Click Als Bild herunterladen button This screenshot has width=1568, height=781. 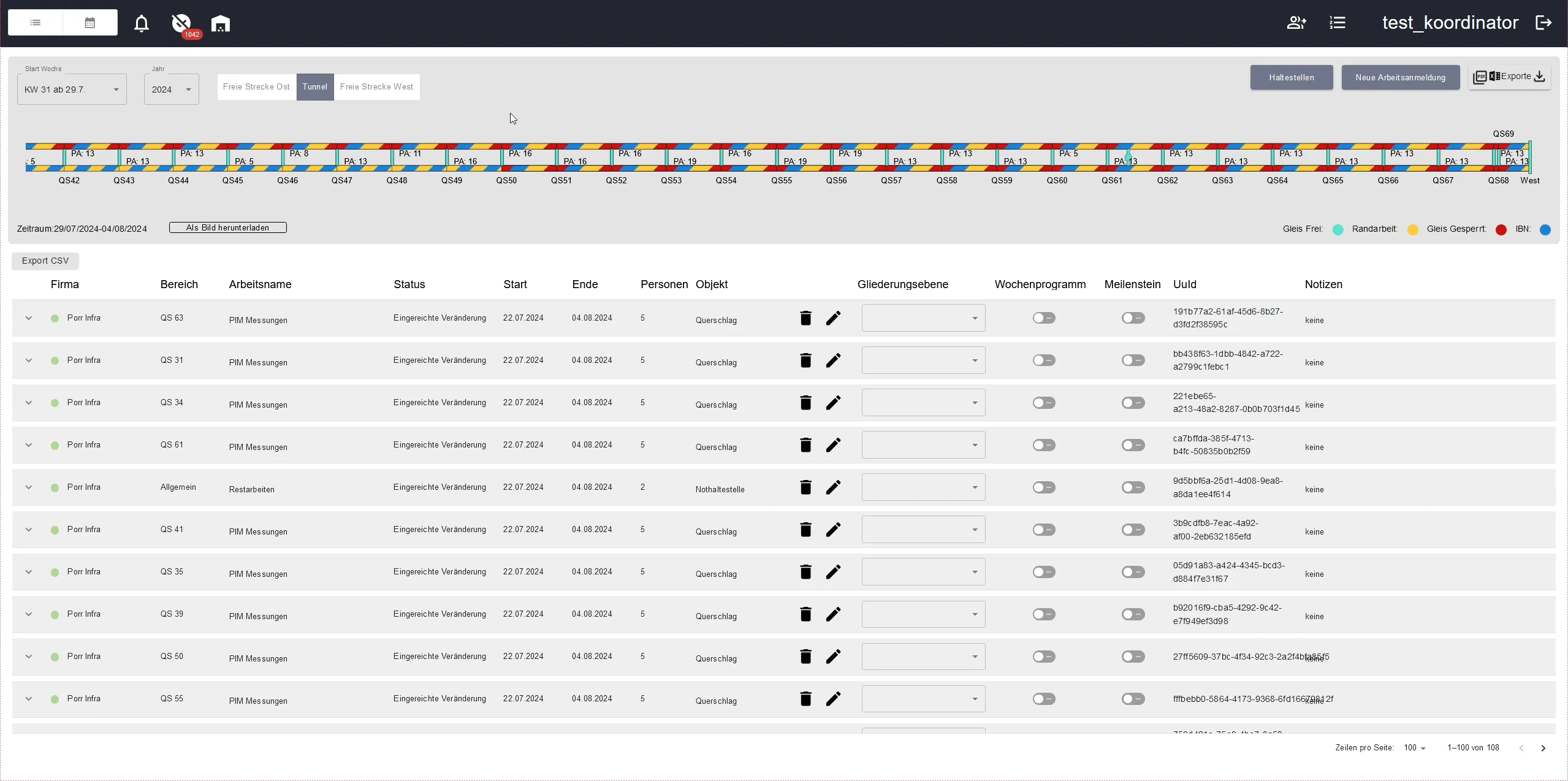pos(228,228)
